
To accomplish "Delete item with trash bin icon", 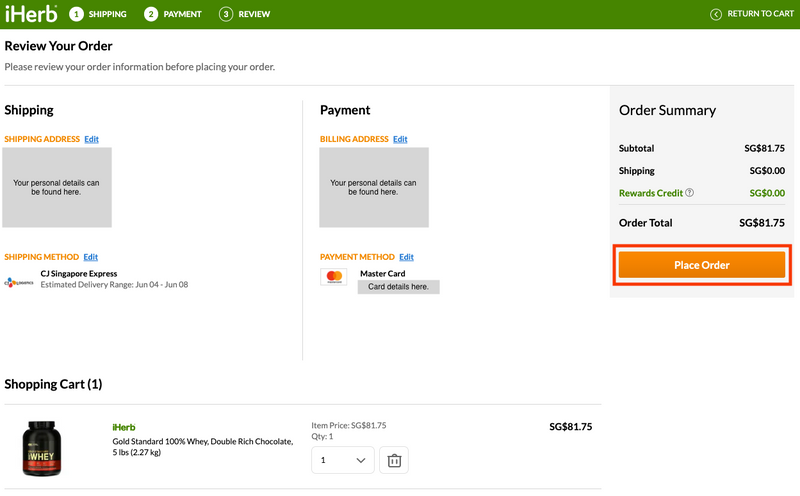I will click(394, 460).
